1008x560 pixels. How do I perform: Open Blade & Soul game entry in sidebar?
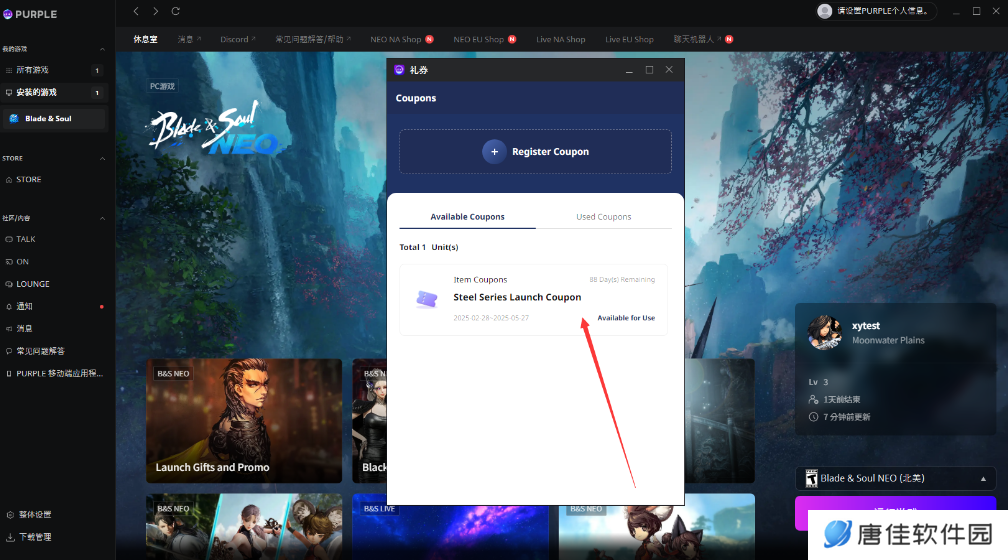click(53, 118)
